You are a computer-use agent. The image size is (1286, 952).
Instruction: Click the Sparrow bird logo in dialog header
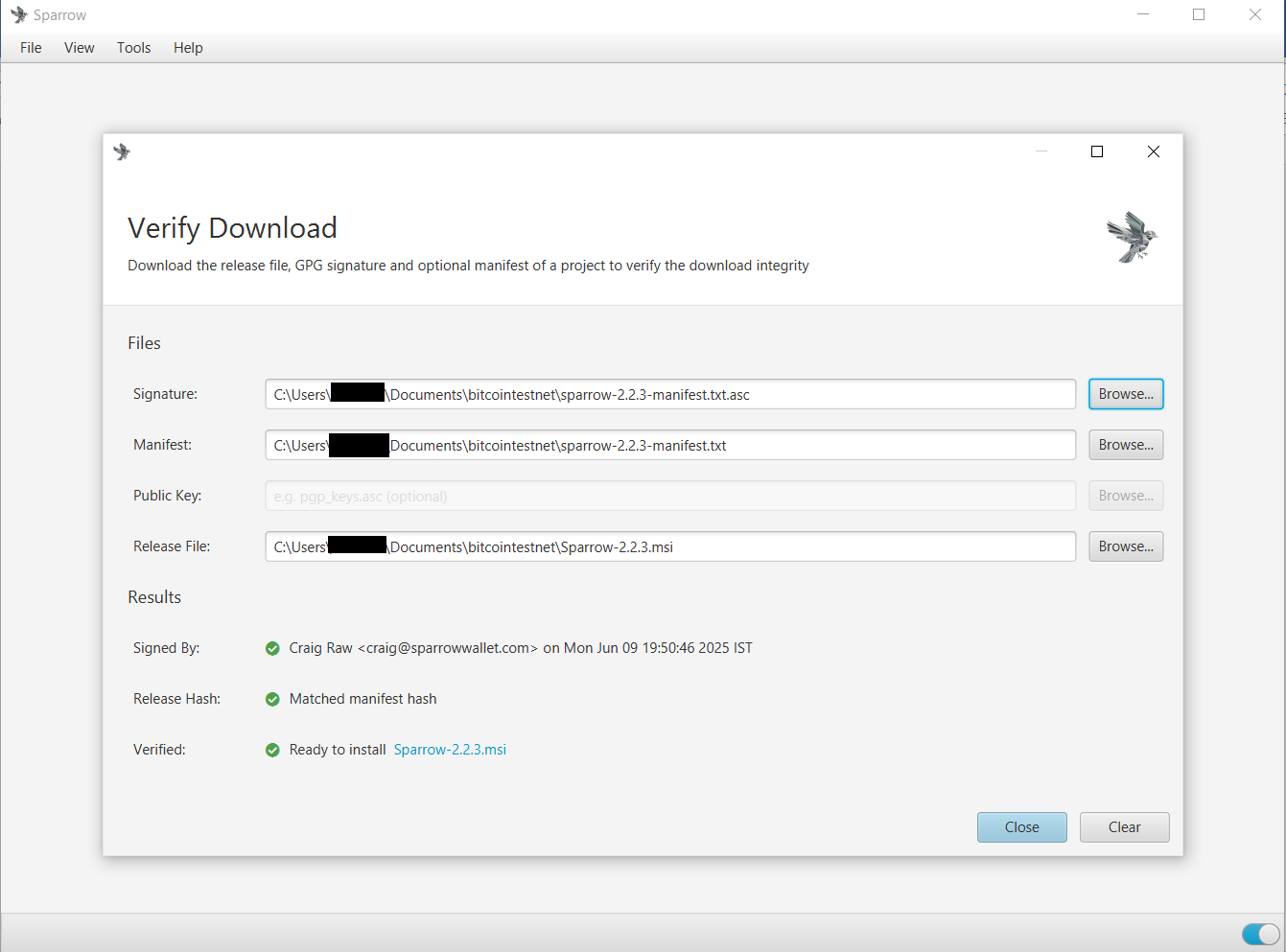click(1132, 237)
